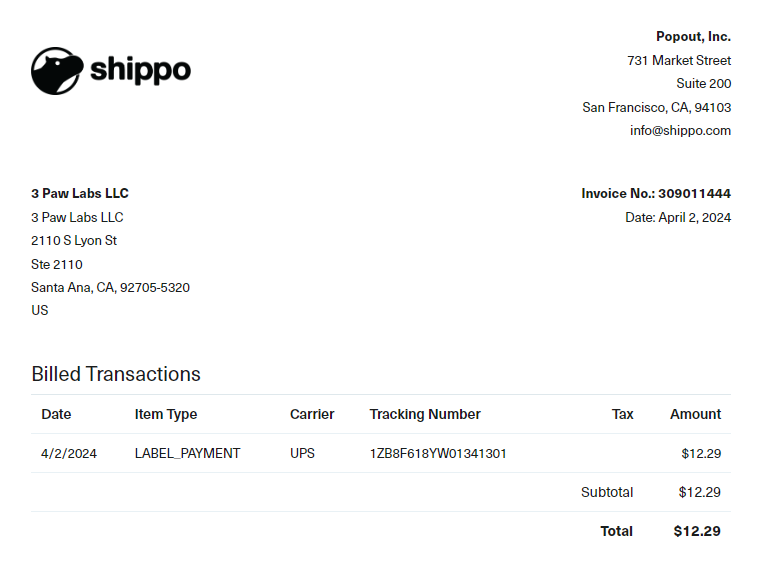This screenshot has width=773, height=583.
Task: Click the Shippo hippo logo icon
Action: 57,71
